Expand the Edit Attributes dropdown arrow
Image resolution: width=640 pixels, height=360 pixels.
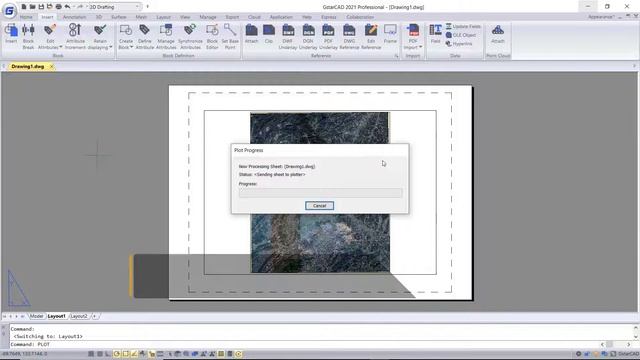(x=61, y=47)
